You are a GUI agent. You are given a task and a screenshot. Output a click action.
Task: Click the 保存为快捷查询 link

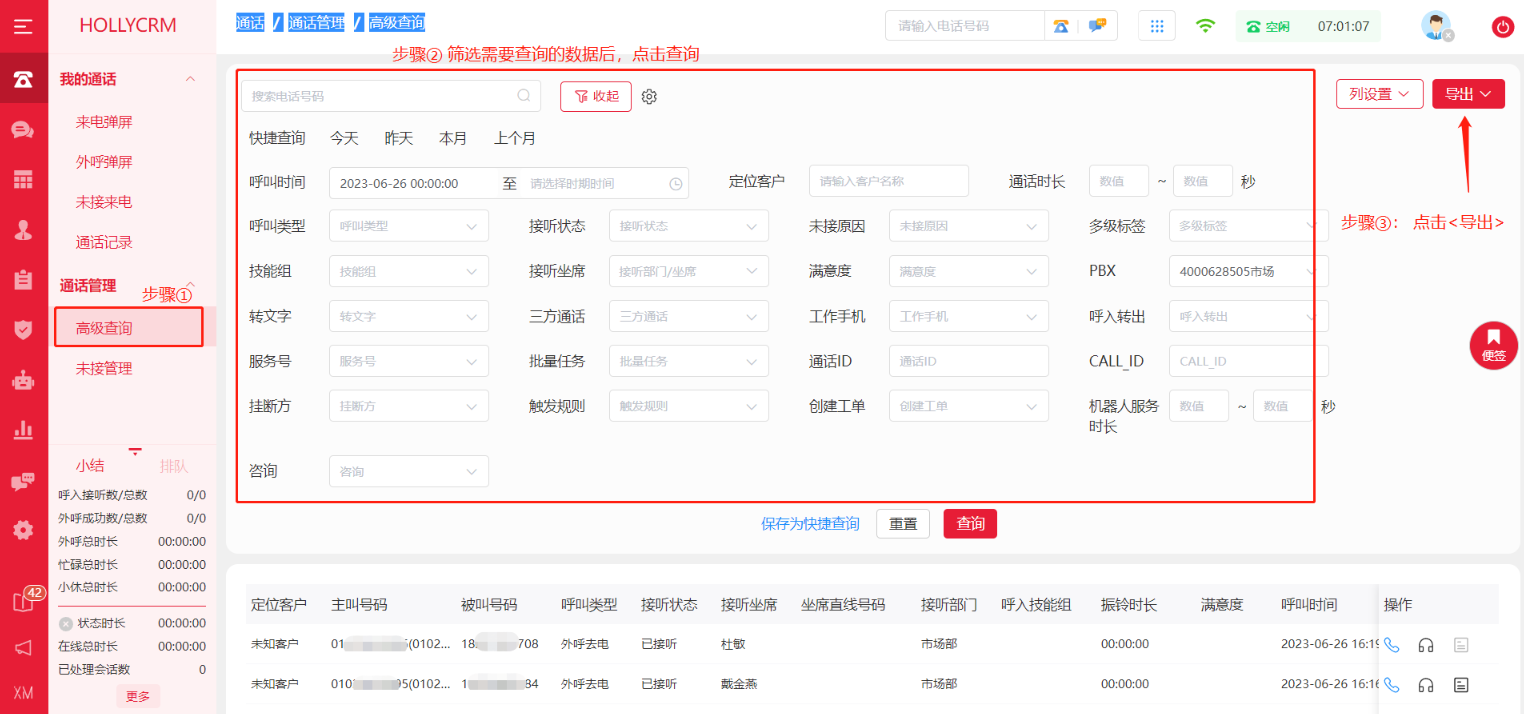pos(810,524)
